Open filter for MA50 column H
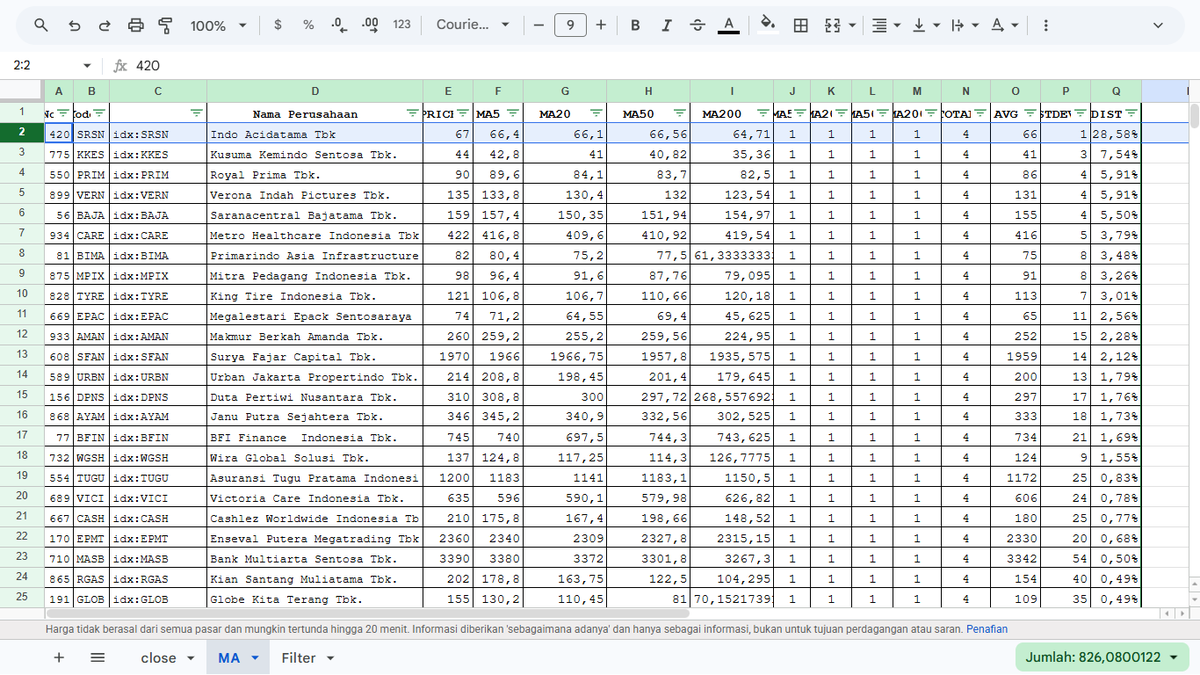The width and height of the screenshot is (1200, 675). (x=679, y=113)
